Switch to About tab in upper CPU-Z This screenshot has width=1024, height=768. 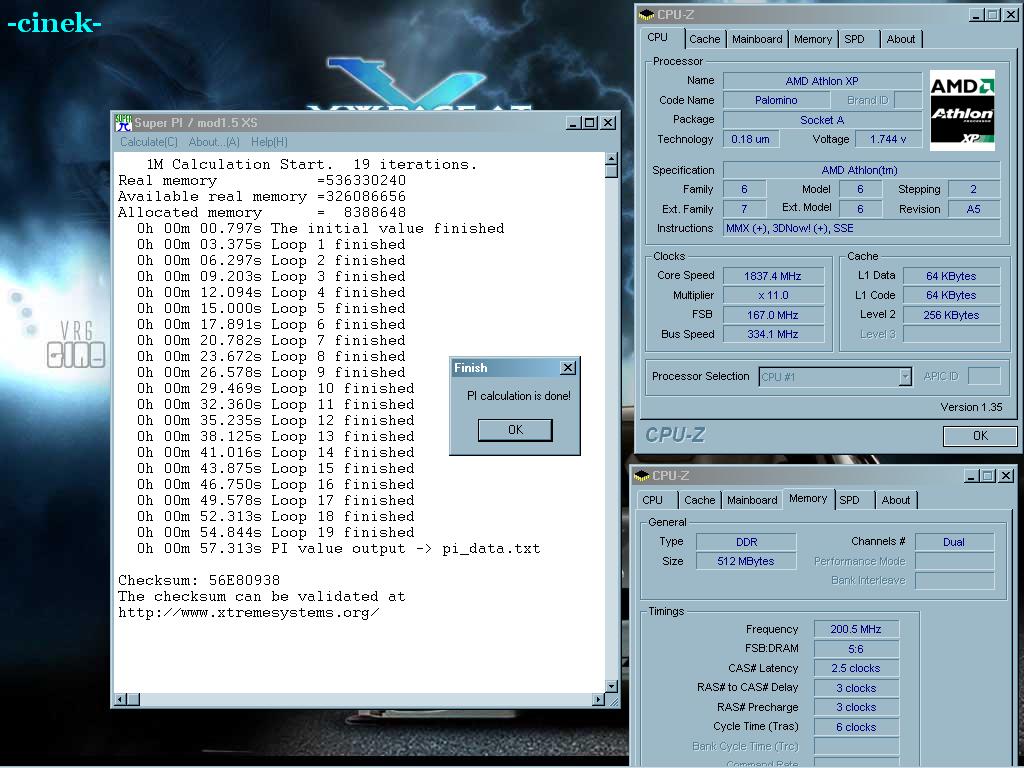(x=901, y=39)
